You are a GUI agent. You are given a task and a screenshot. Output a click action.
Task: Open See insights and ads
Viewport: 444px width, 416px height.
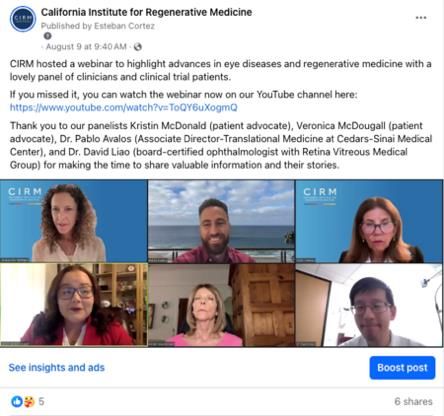57,367
